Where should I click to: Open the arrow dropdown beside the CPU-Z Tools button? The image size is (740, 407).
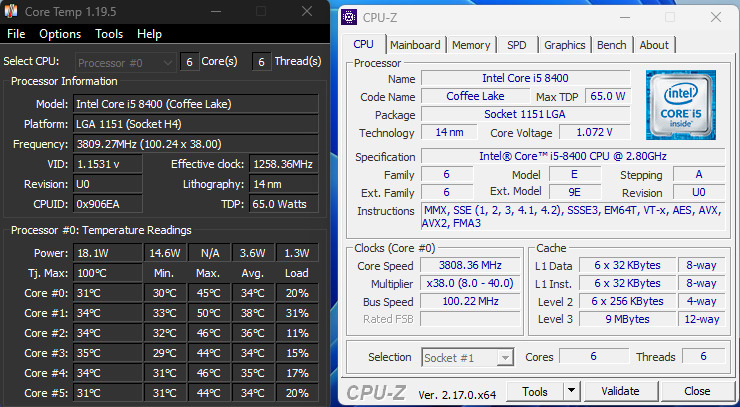[572, 391]
